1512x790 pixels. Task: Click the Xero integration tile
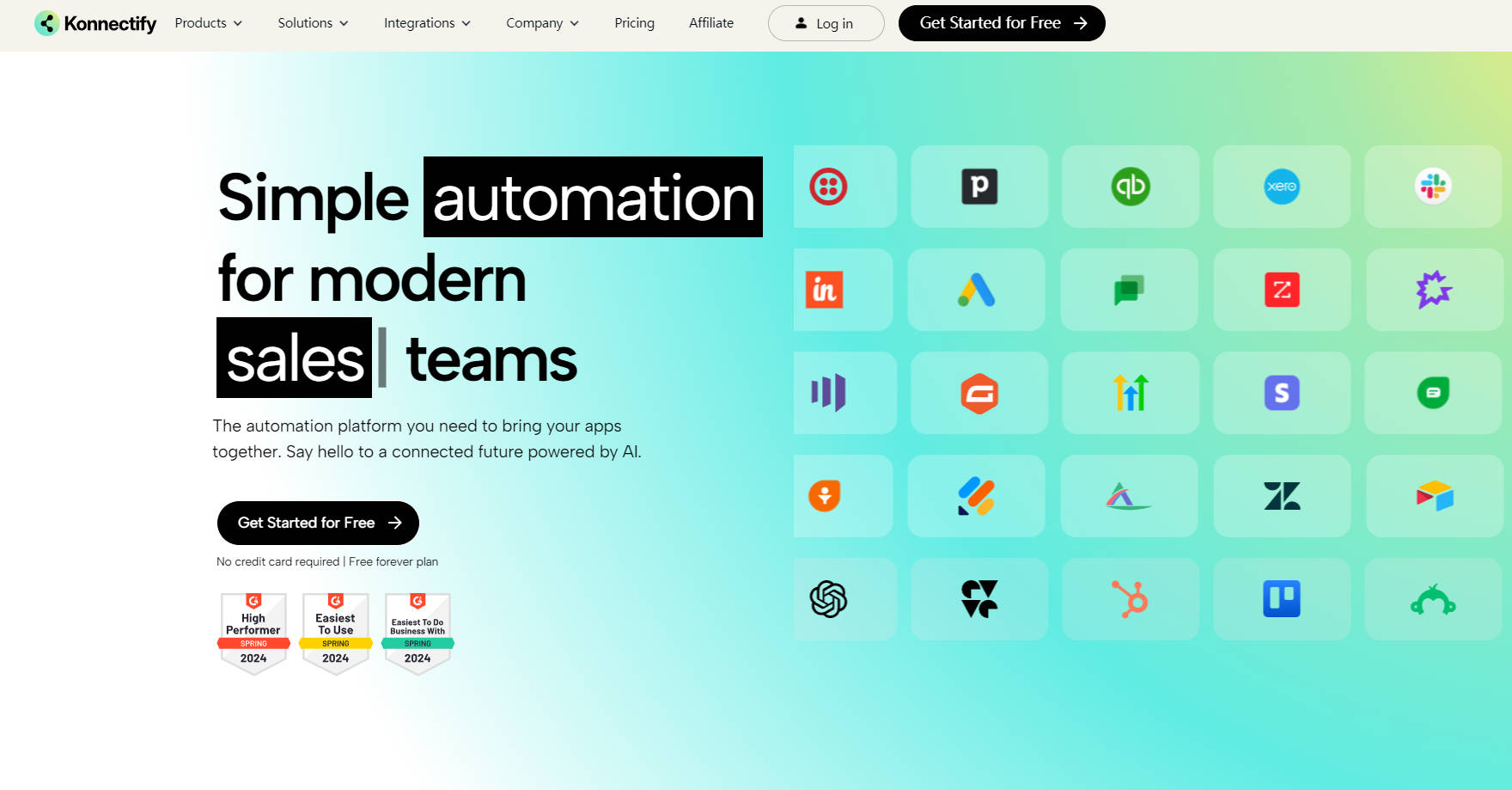(1282, 187)
